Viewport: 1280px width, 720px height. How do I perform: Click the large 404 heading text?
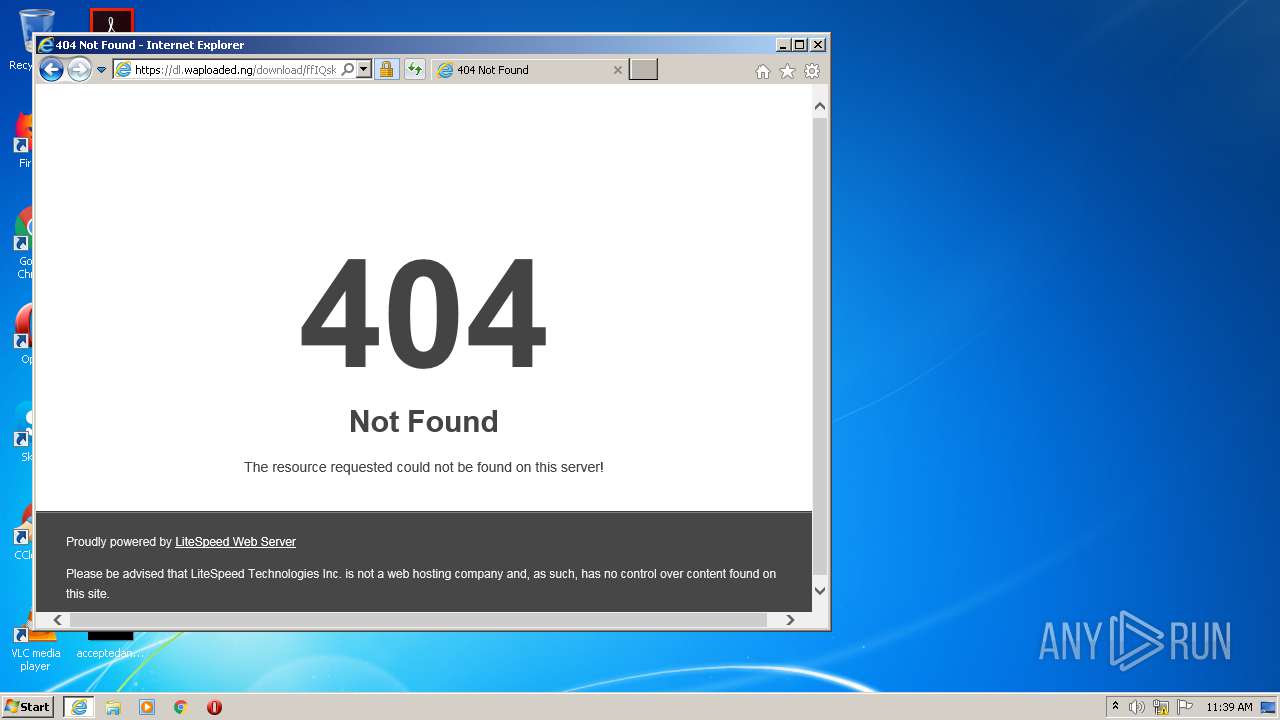click(423, 314)
